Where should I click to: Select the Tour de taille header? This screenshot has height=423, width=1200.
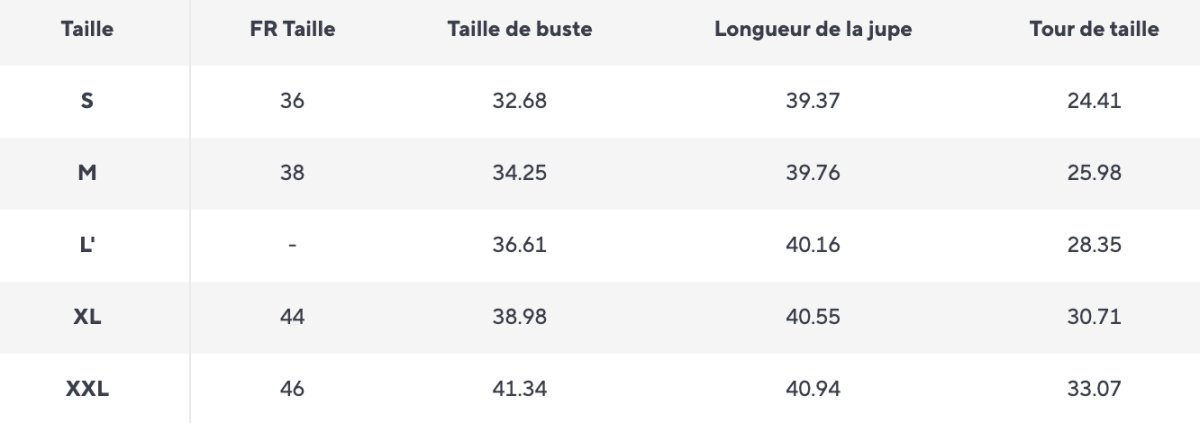coord(1094,29)
